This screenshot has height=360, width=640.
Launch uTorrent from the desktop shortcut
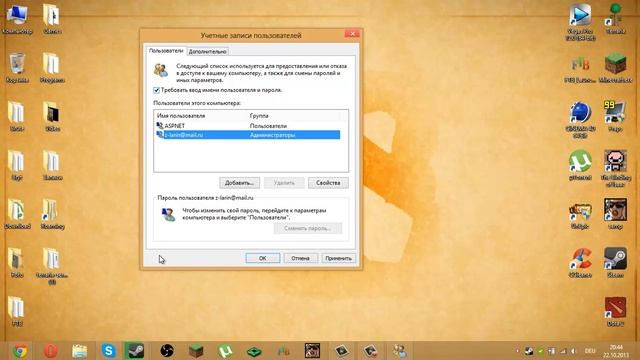pyautogui.click(x=580, y=165)
